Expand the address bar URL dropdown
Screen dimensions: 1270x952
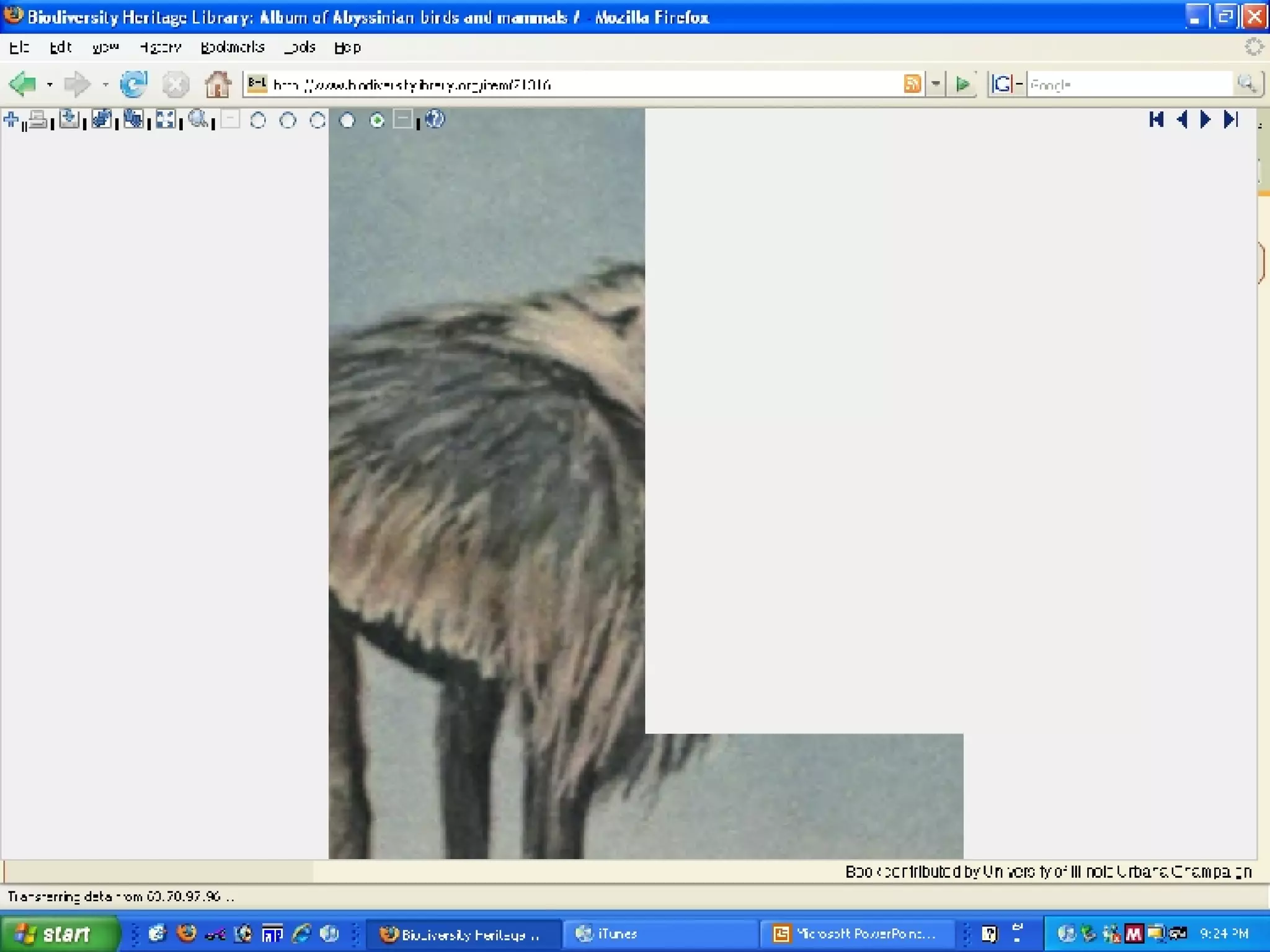pyautogui.click(x=936, y=84)
